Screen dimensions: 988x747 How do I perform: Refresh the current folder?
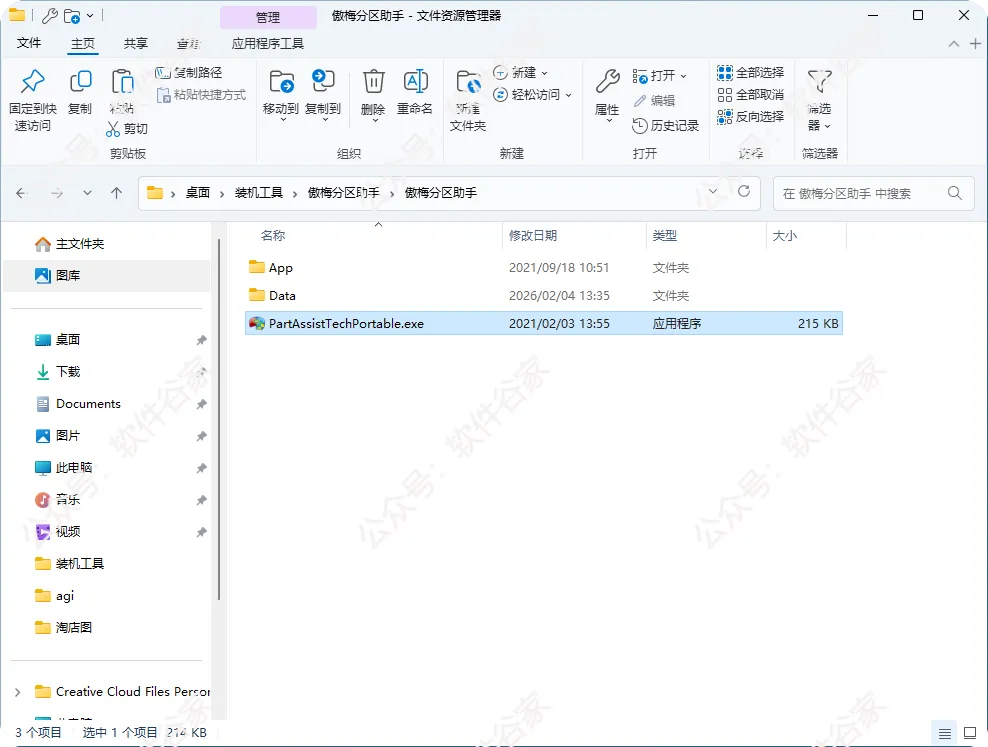click(x=744, y=191)
